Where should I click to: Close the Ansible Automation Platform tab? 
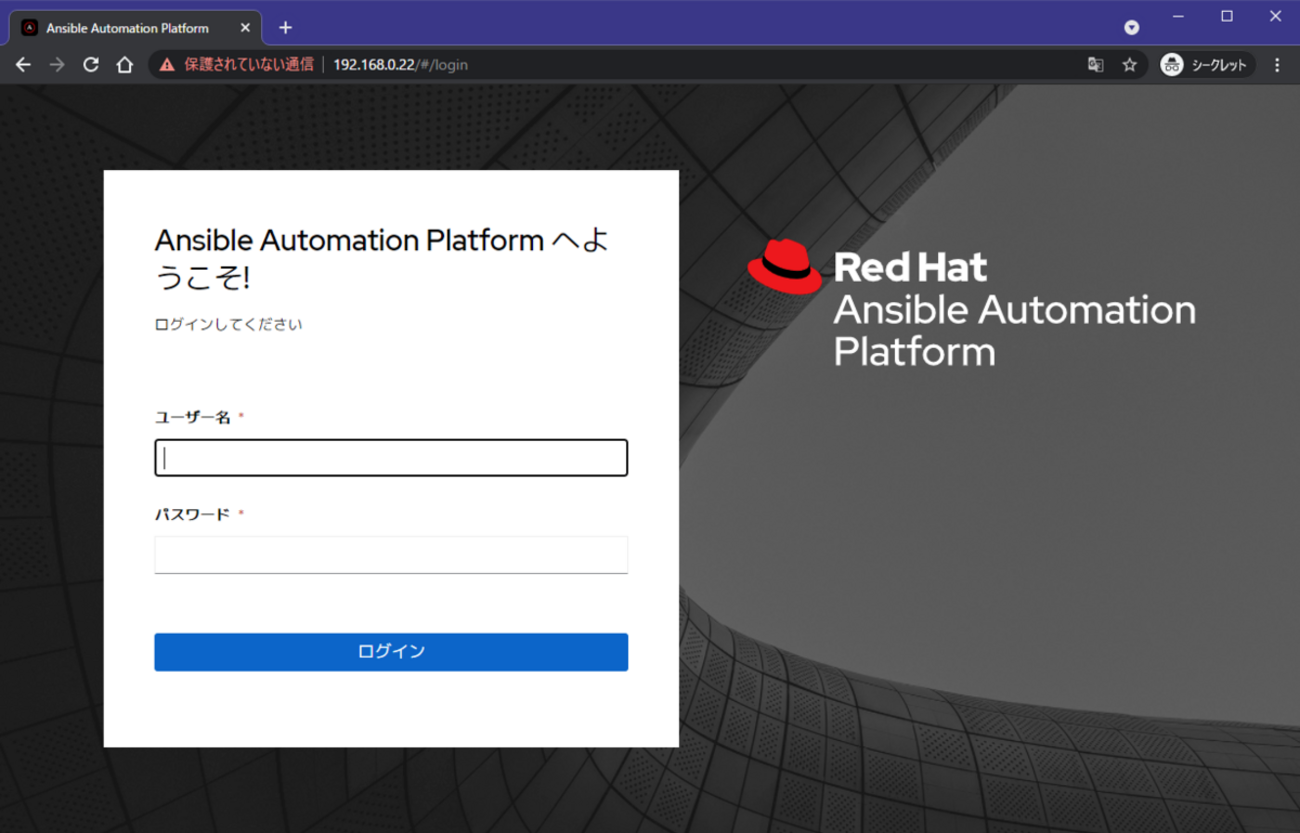point(245,28)
